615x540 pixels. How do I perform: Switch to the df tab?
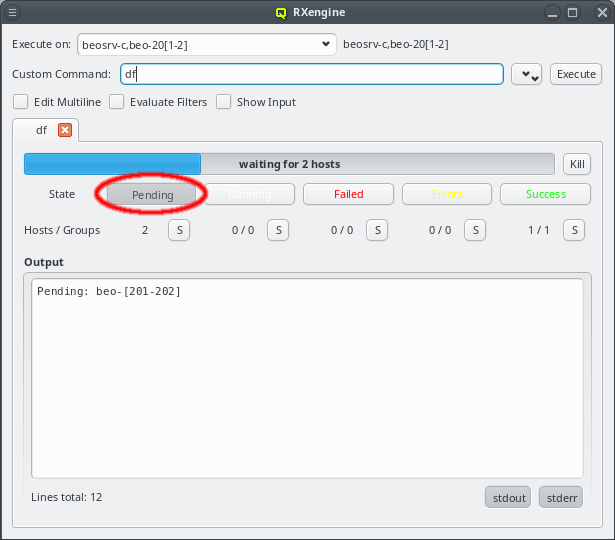(41, 130)
